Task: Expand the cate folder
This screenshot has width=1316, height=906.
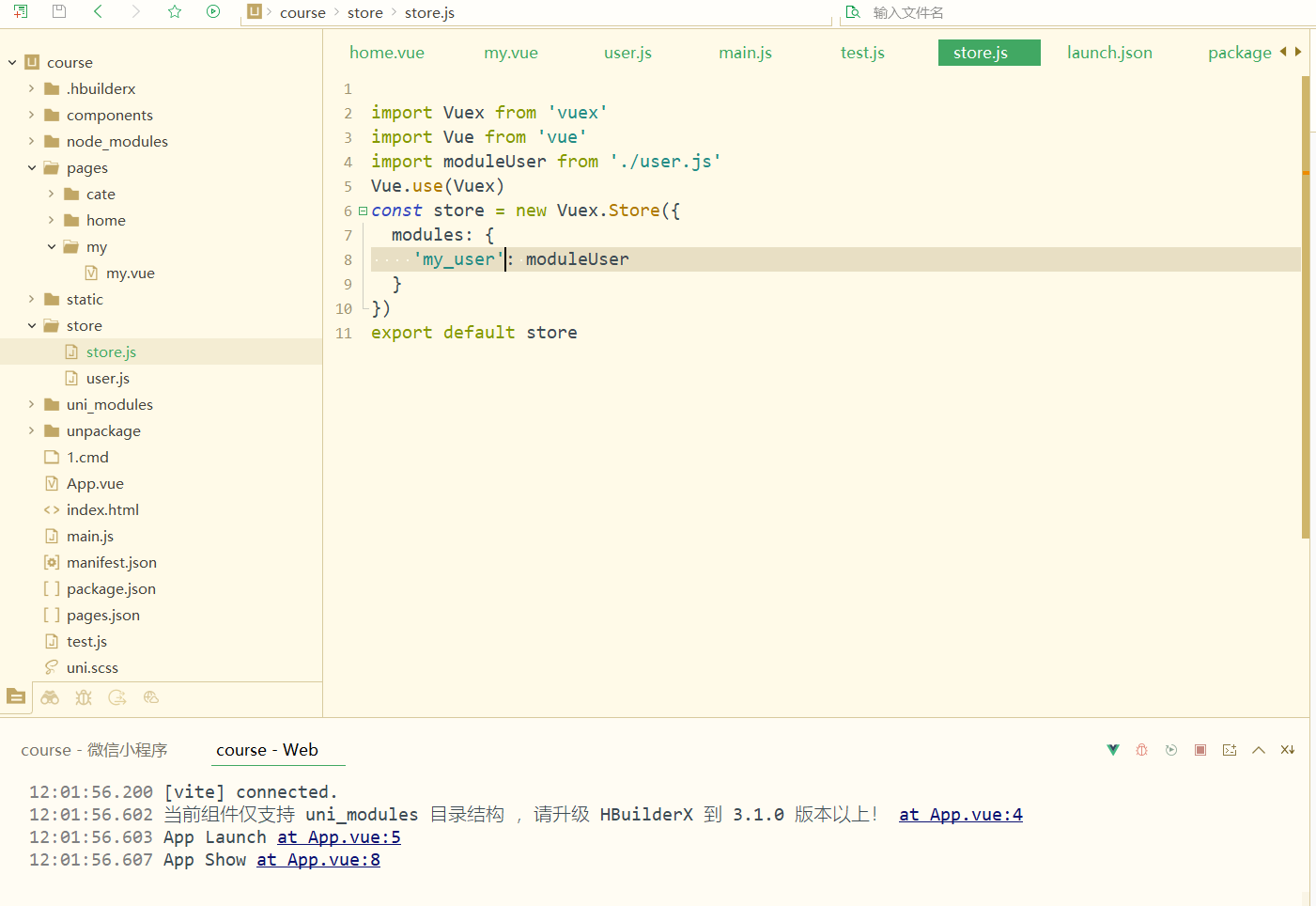Action: click(x=51, y=194)
